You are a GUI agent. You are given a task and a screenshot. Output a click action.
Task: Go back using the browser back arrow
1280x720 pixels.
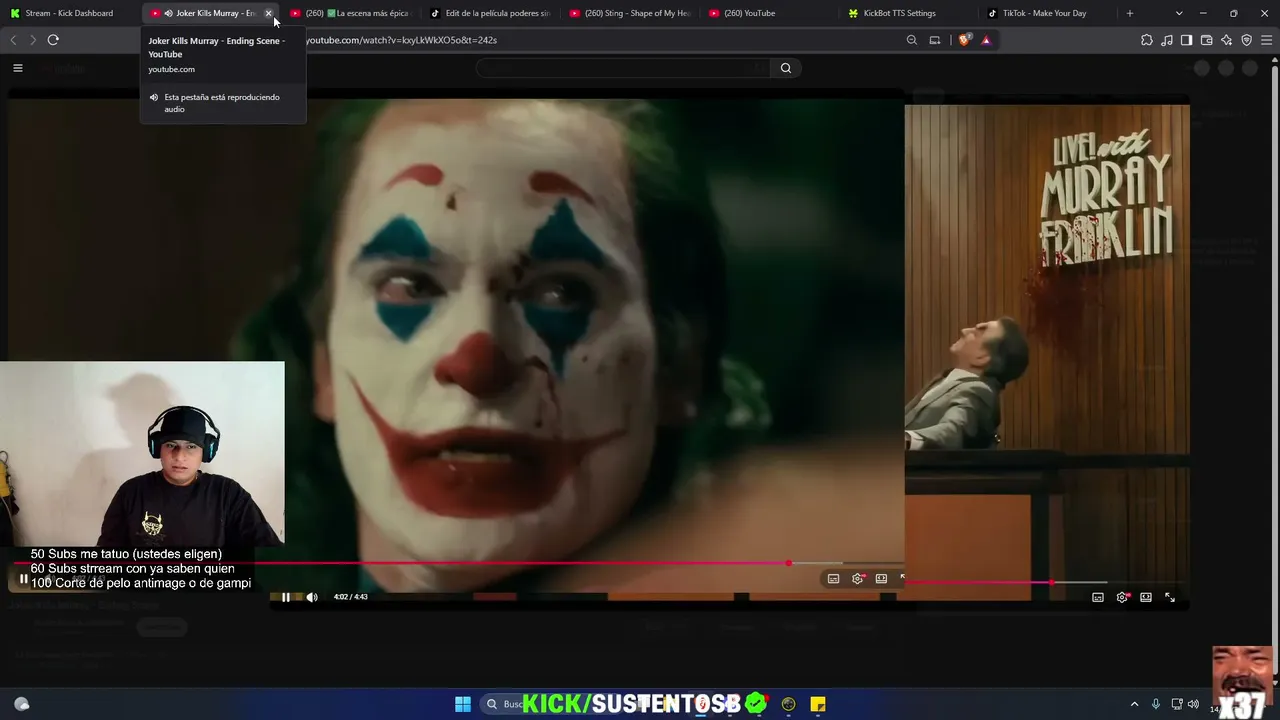13,40
